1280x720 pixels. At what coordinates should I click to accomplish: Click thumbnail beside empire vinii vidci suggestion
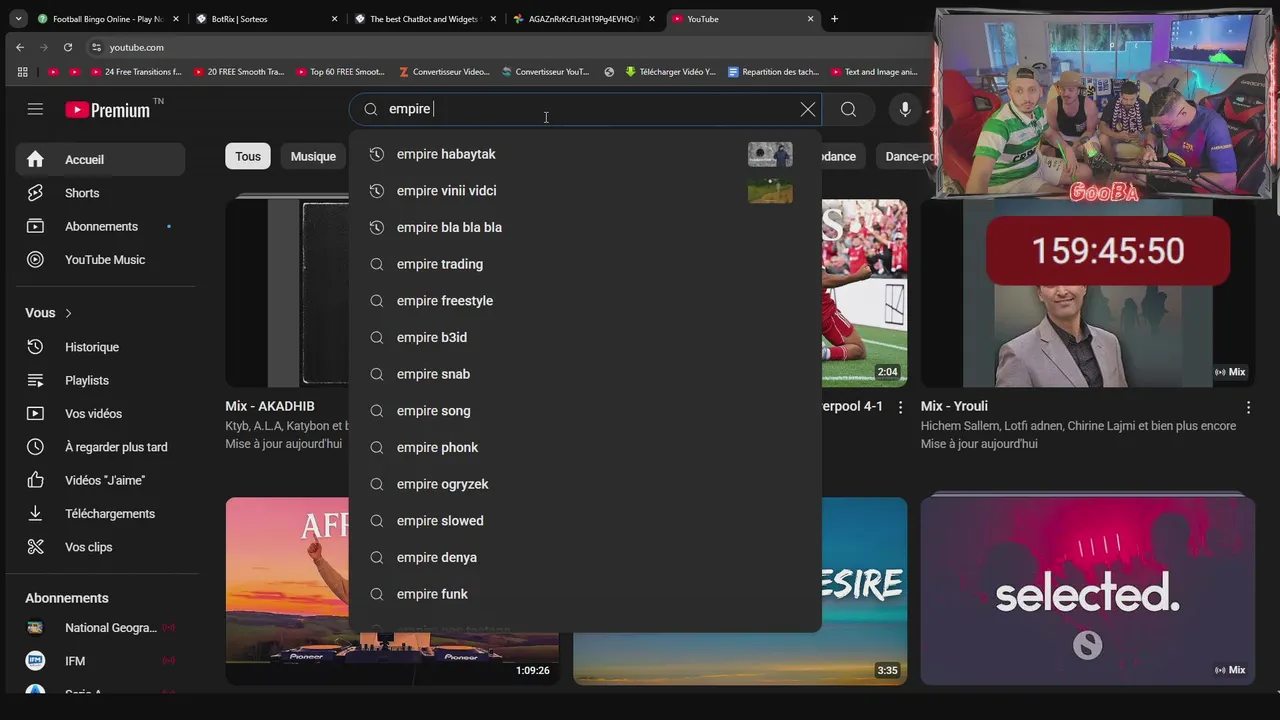[x=770, y=191]
